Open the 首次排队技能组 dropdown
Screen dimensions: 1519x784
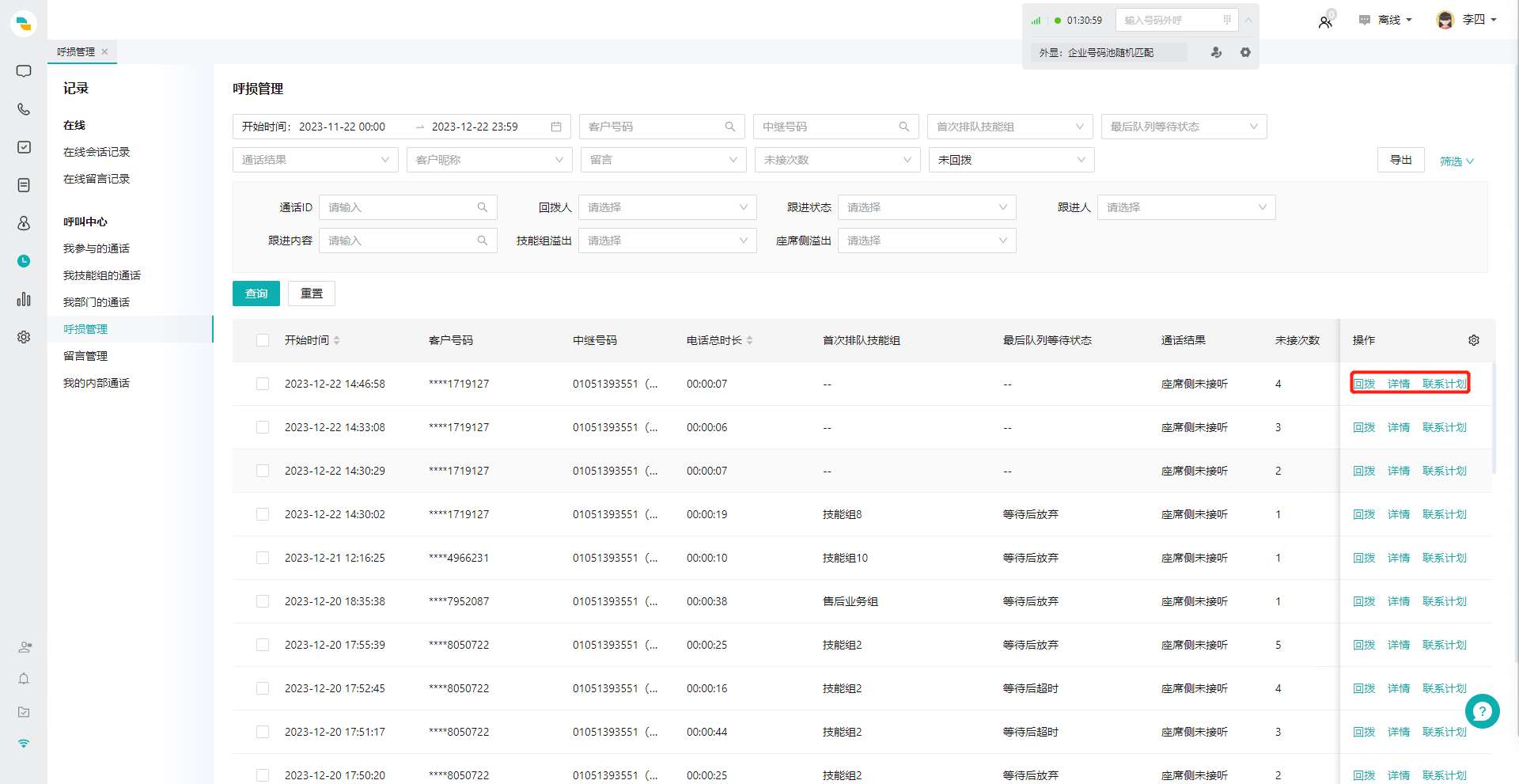pos(1010,127)
